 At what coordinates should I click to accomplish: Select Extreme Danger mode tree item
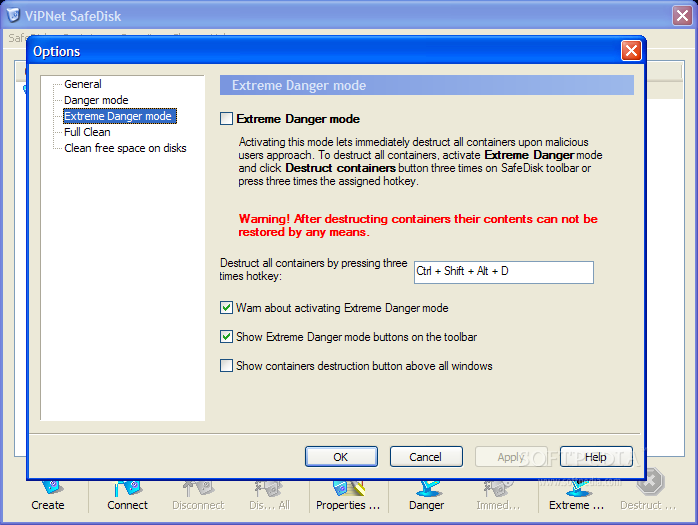coord(119,116)
